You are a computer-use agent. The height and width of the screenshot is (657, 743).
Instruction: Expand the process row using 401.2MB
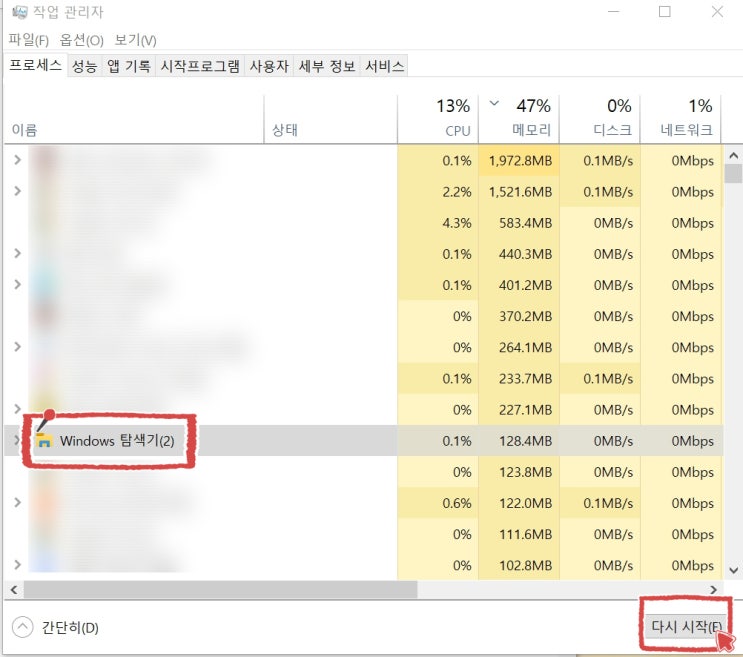[18, 284]
